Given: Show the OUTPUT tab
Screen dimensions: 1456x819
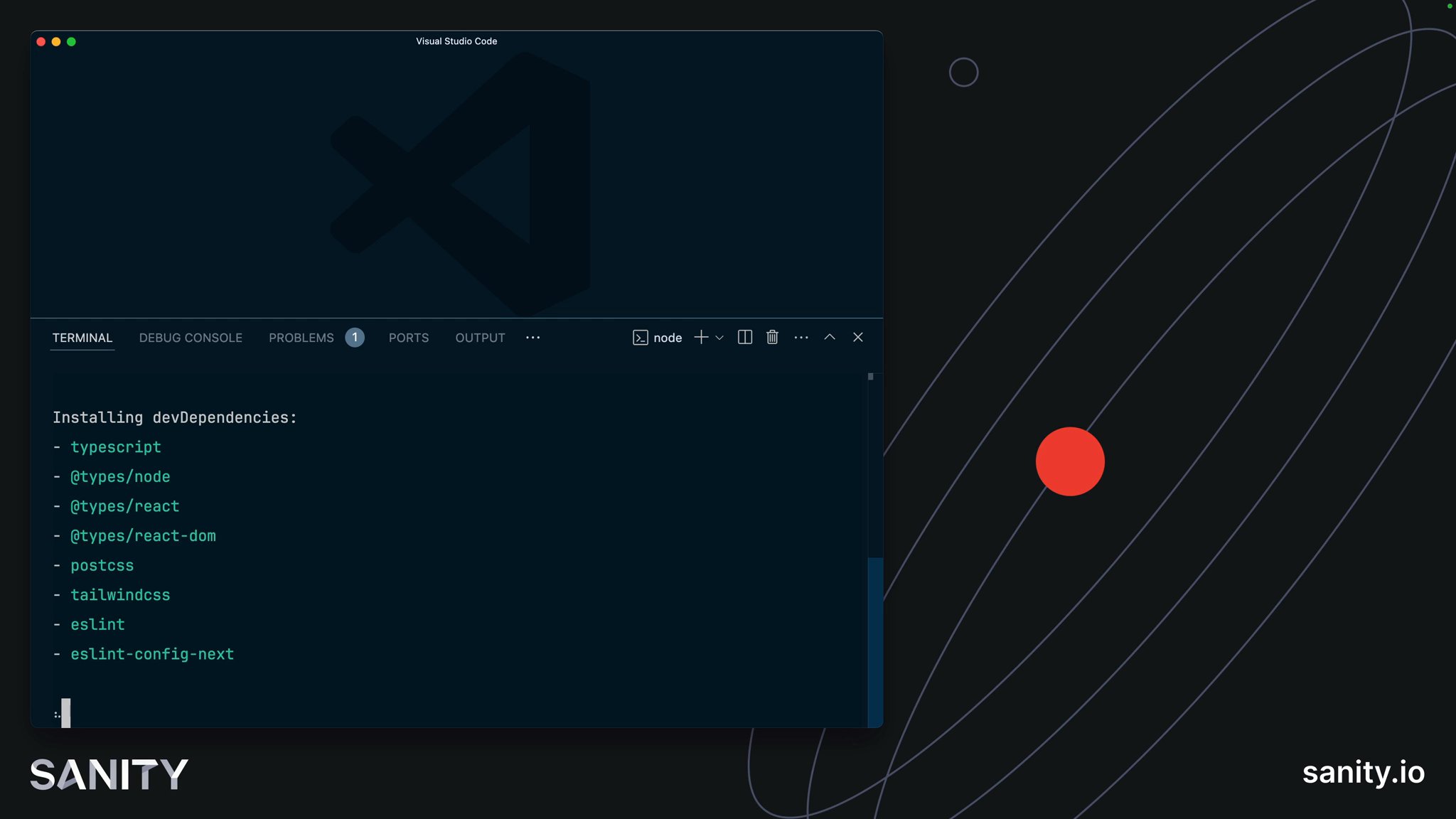Looking at the screenshot, I should click(480, 338).
